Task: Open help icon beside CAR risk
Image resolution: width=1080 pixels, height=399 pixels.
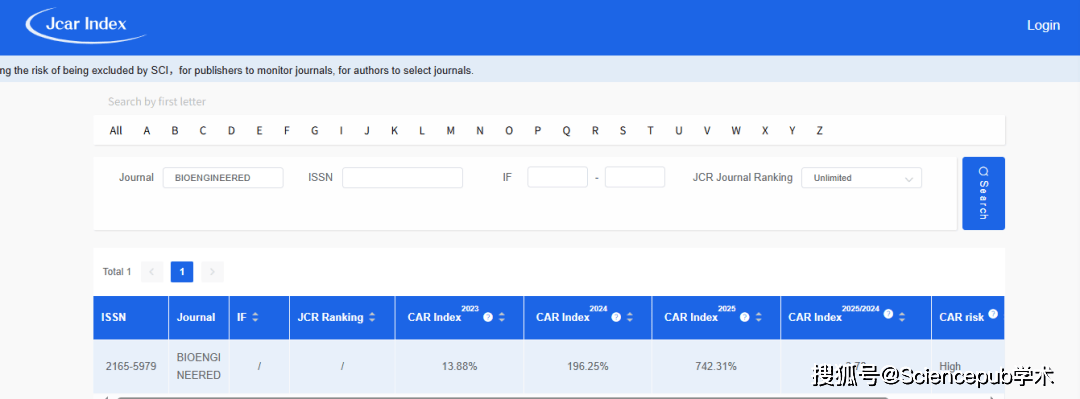Action: point(993,314)
